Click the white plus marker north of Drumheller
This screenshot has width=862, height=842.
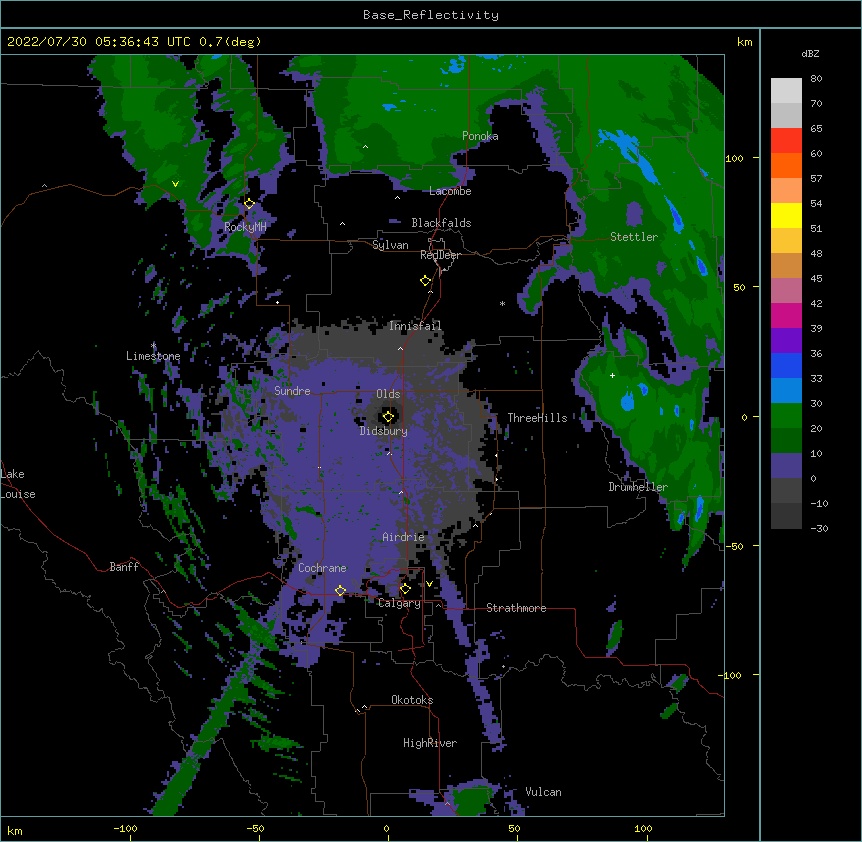point(612,375)
